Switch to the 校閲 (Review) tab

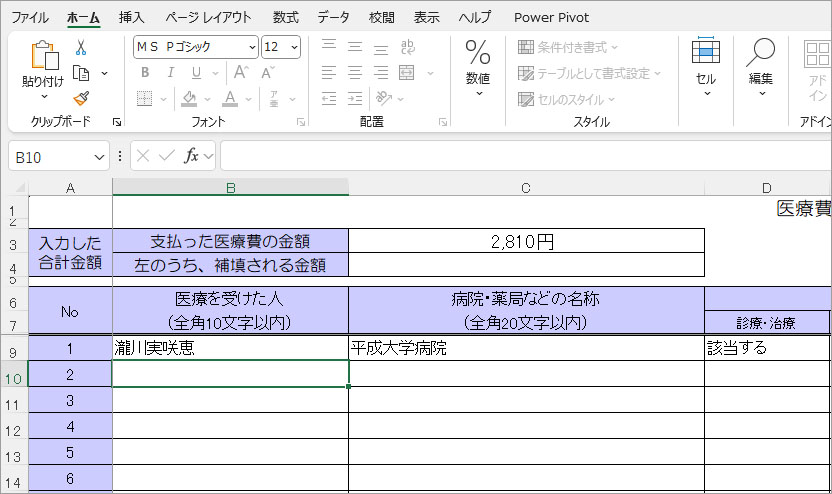[382, 18]
